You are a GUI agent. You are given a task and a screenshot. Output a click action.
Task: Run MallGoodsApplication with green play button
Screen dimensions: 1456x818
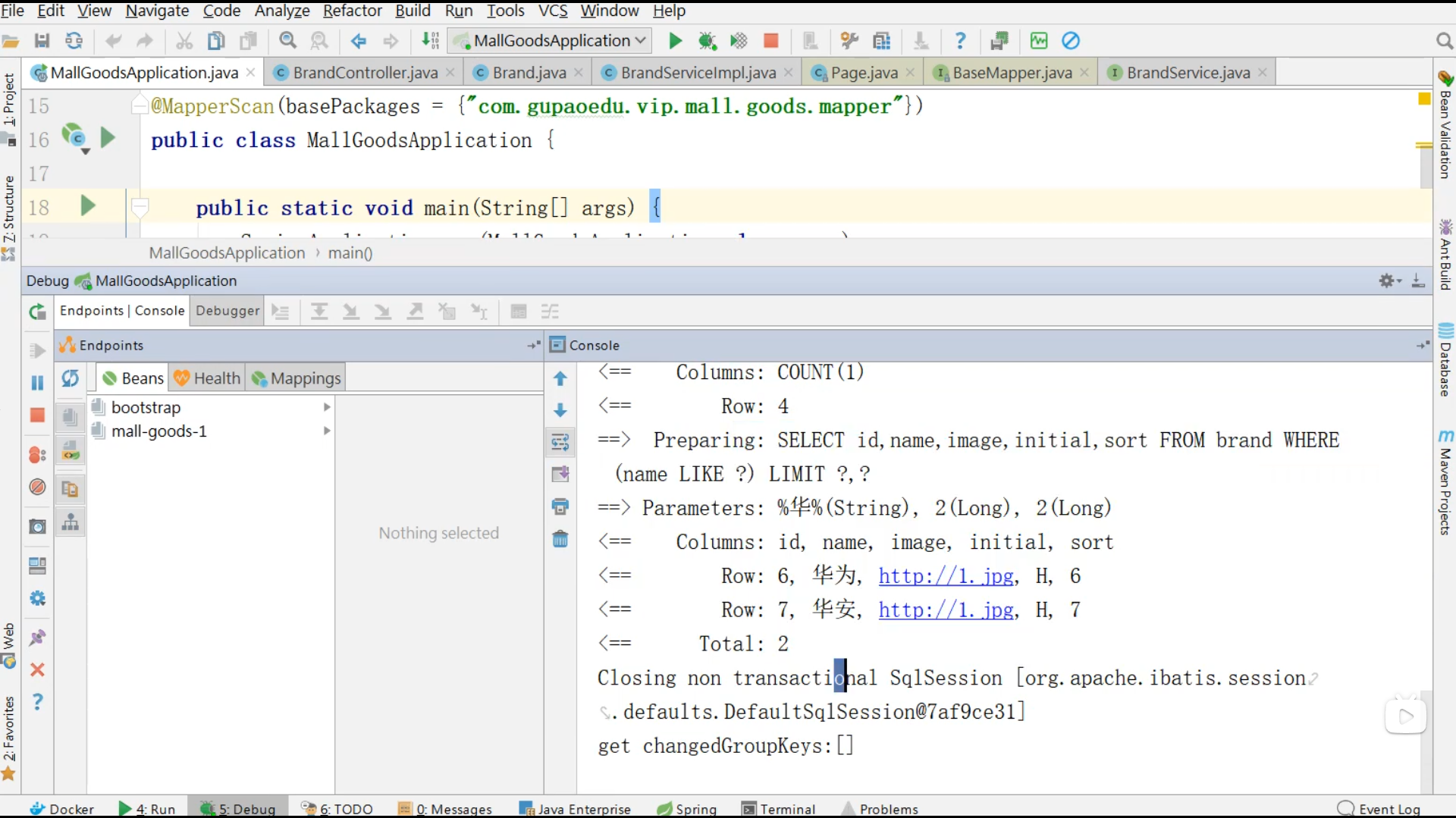click(x=675, y=41)
